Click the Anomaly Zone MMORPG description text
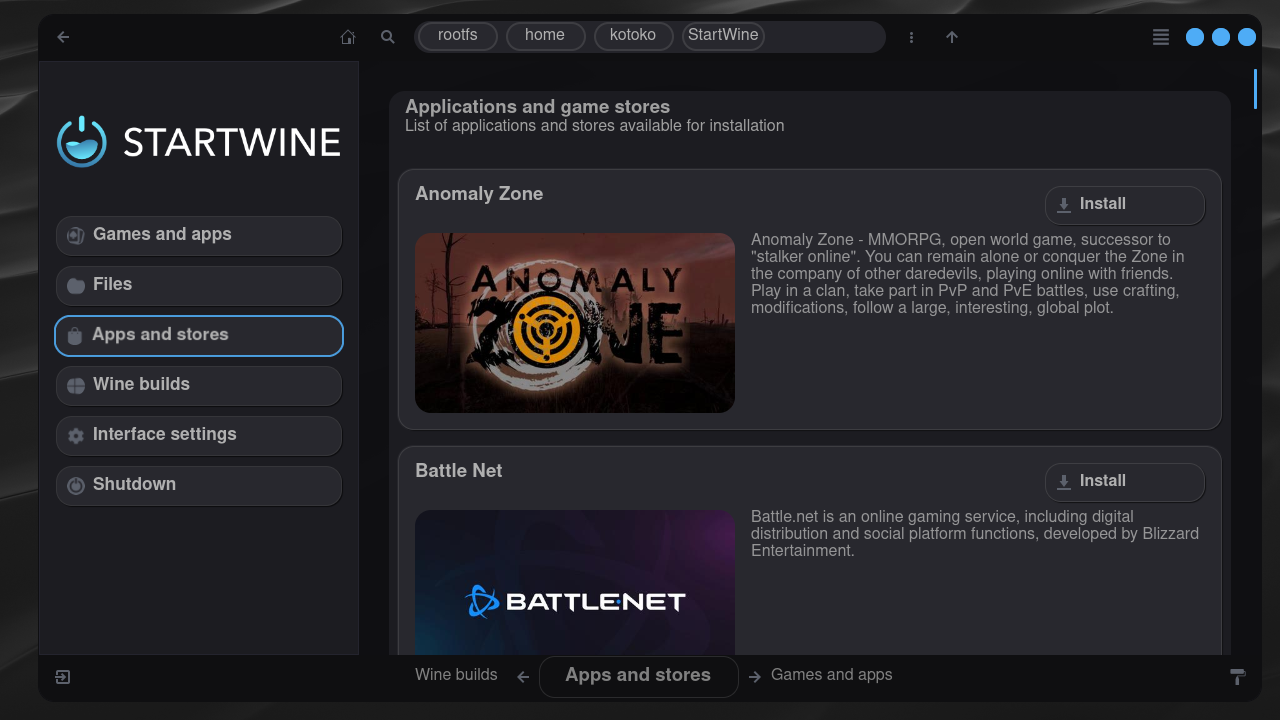Viewport: 1280px width, 720px height. (968, 274)
